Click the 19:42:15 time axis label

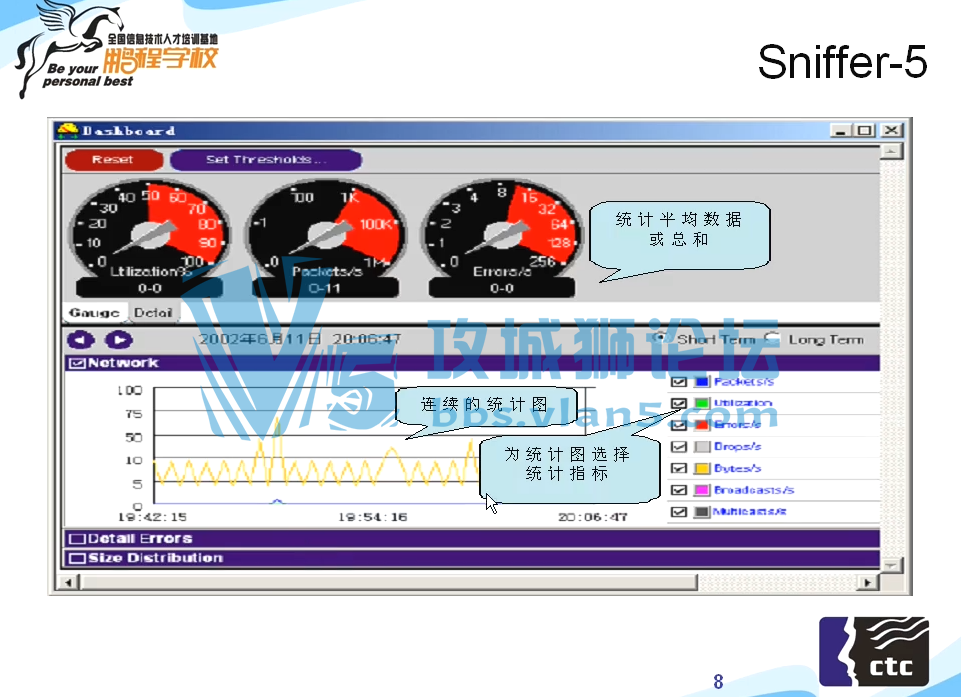(152, 517)
